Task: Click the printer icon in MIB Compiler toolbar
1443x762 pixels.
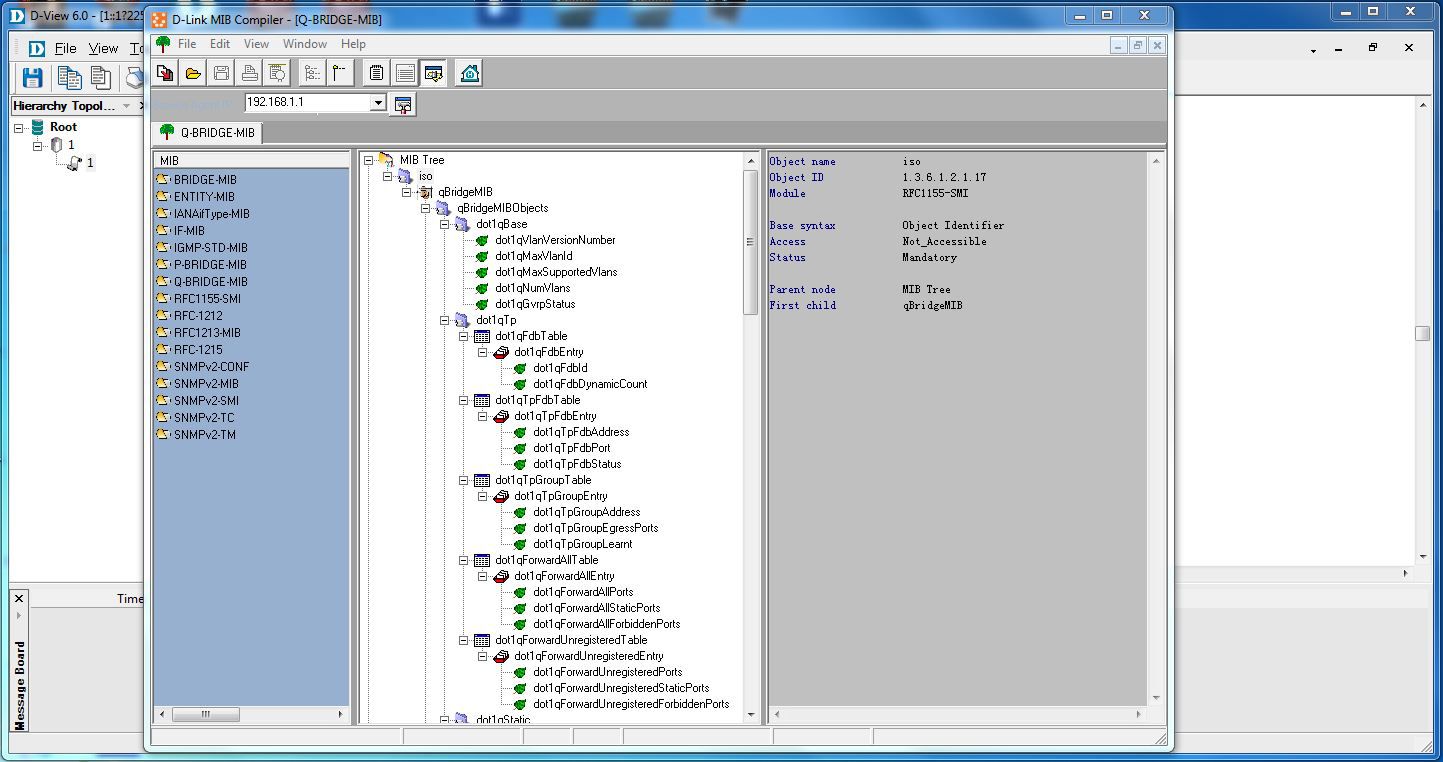Action: point(249,73)
